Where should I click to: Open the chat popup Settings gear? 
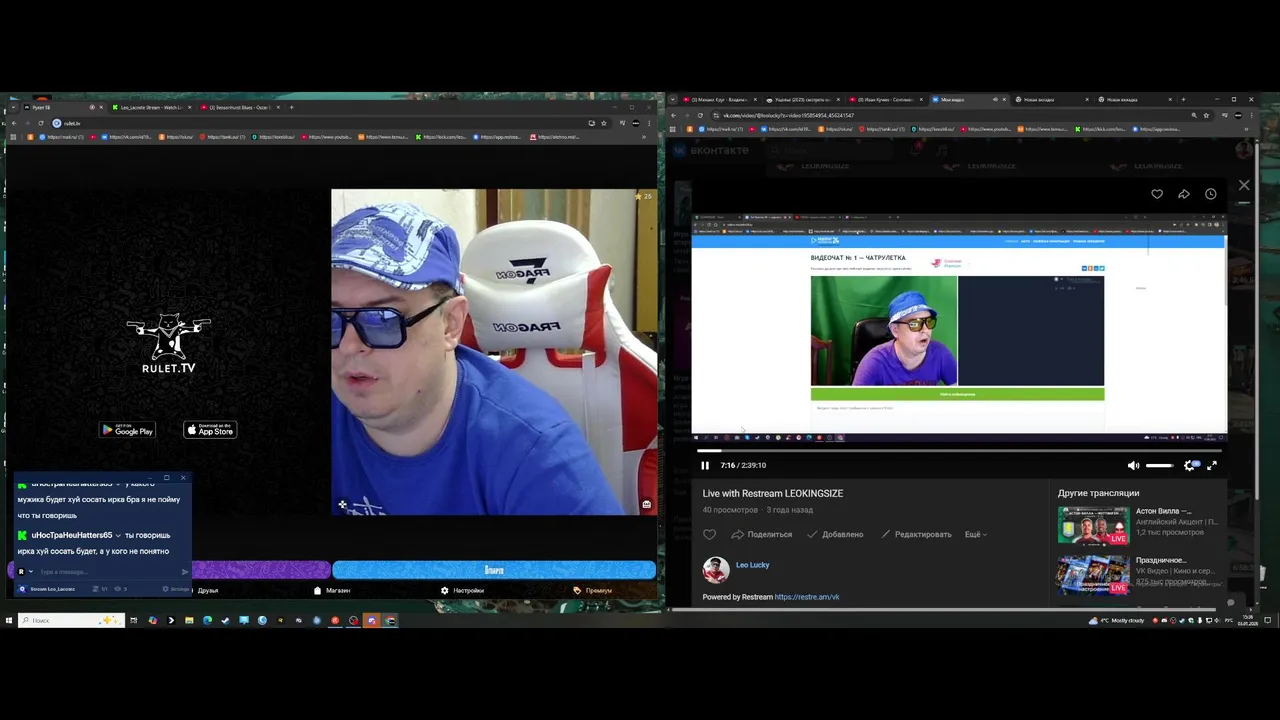(x=166, y=589)
